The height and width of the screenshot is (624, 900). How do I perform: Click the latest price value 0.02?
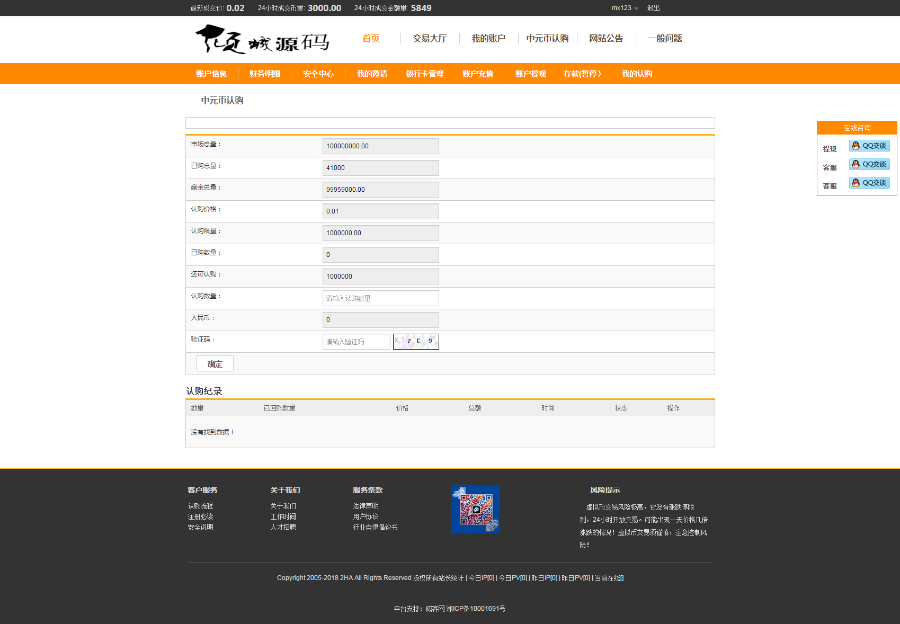[235, 8]
